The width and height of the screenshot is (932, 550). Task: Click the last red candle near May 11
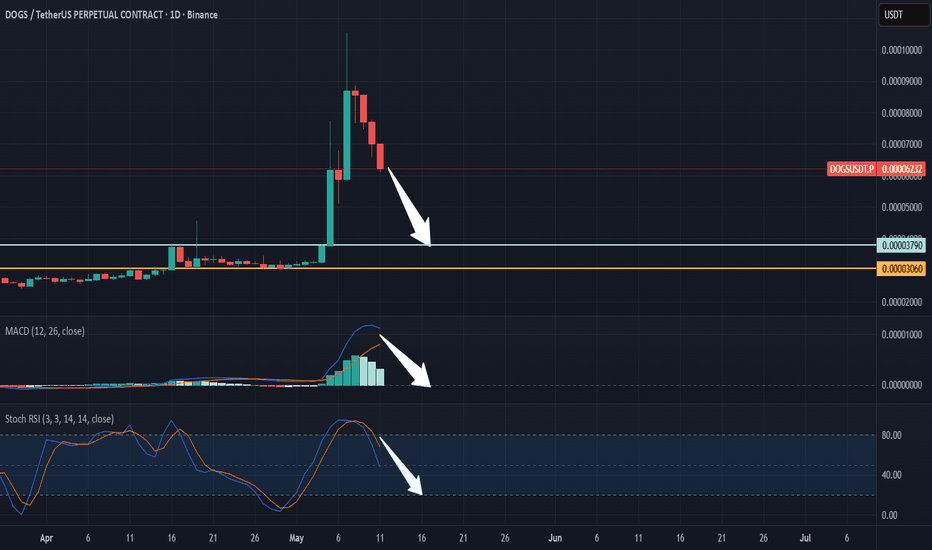(x=380, y=156)
